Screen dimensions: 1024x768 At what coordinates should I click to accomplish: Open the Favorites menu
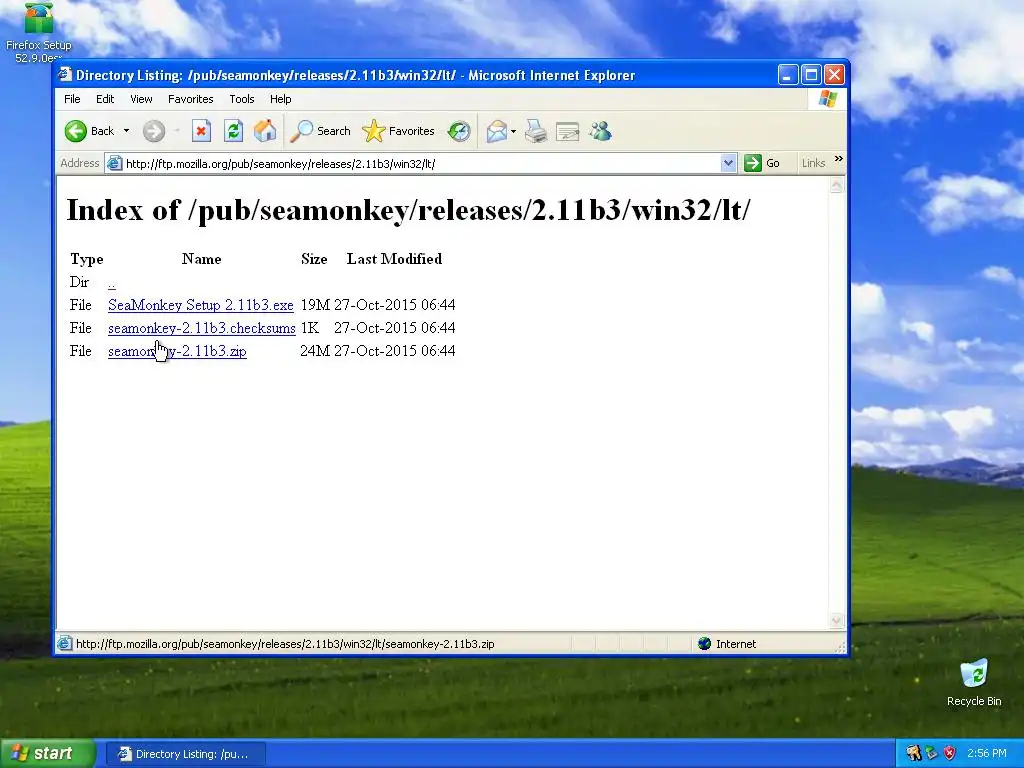point(191,99)
